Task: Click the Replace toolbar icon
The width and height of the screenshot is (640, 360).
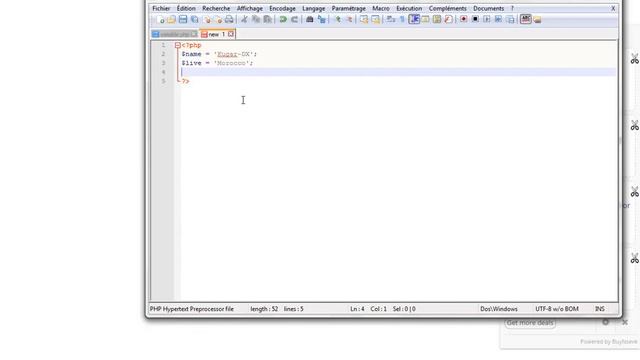Action: tap(322, 19)
